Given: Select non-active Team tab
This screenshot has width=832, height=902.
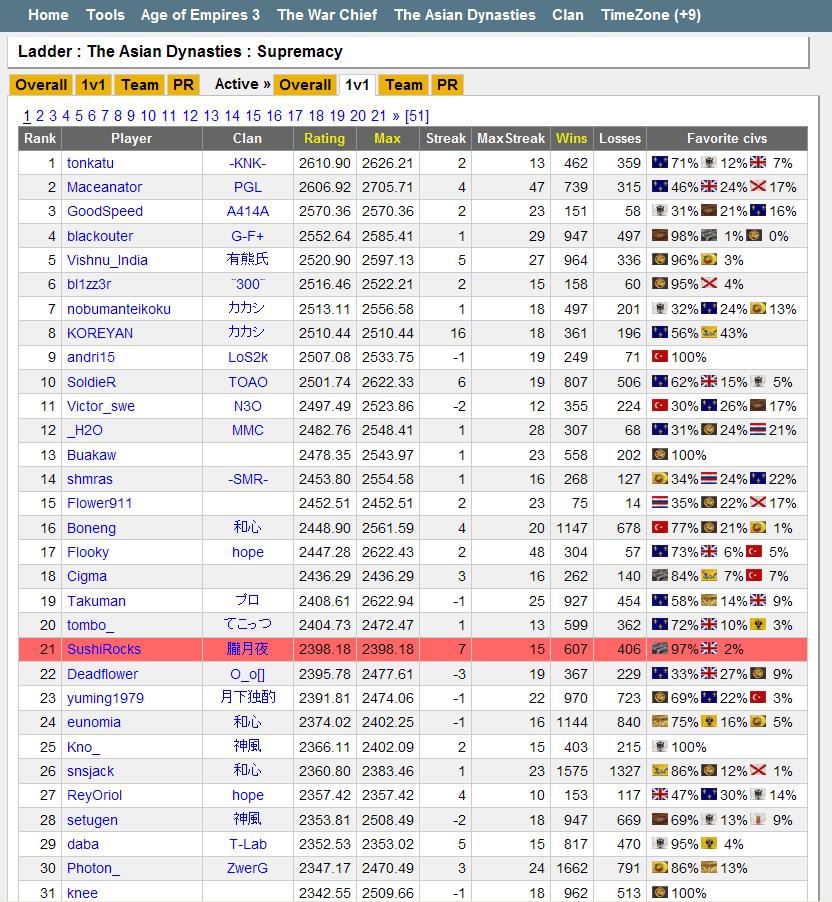Looking at the screenshot, I should click(x=140, y=85).
